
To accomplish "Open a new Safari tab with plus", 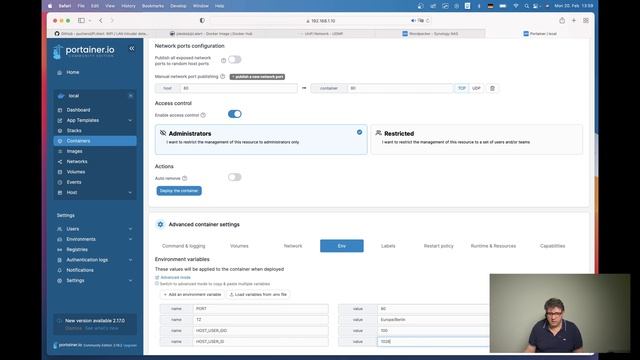I will pos(574,20).
